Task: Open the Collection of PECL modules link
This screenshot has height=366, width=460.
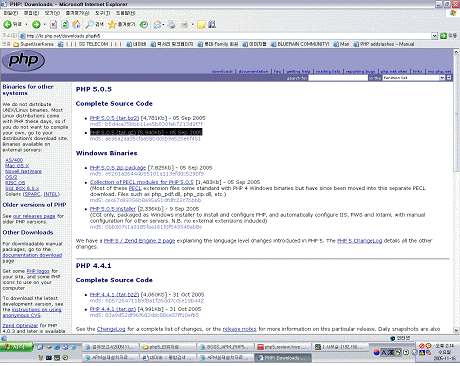Action: click(x=142, y=182)
